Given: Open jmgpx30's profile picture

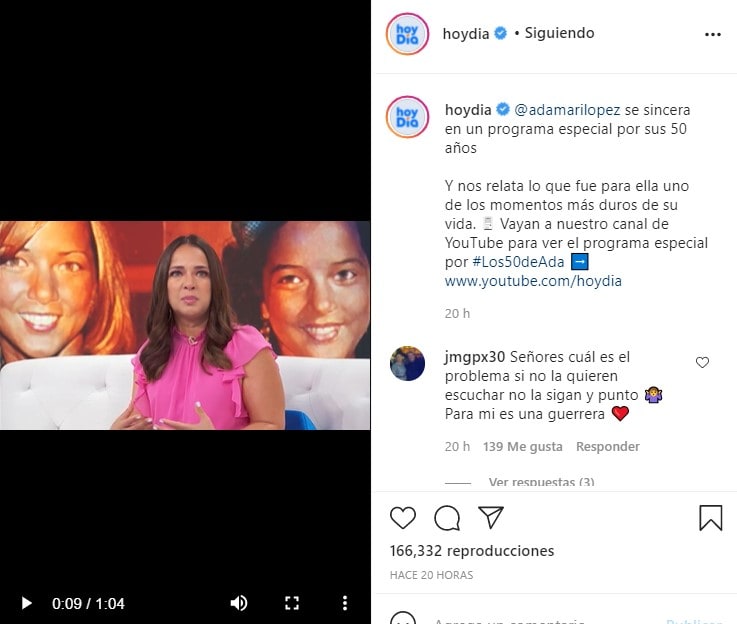Looking at the screenshot, I should tap(407, 363).
